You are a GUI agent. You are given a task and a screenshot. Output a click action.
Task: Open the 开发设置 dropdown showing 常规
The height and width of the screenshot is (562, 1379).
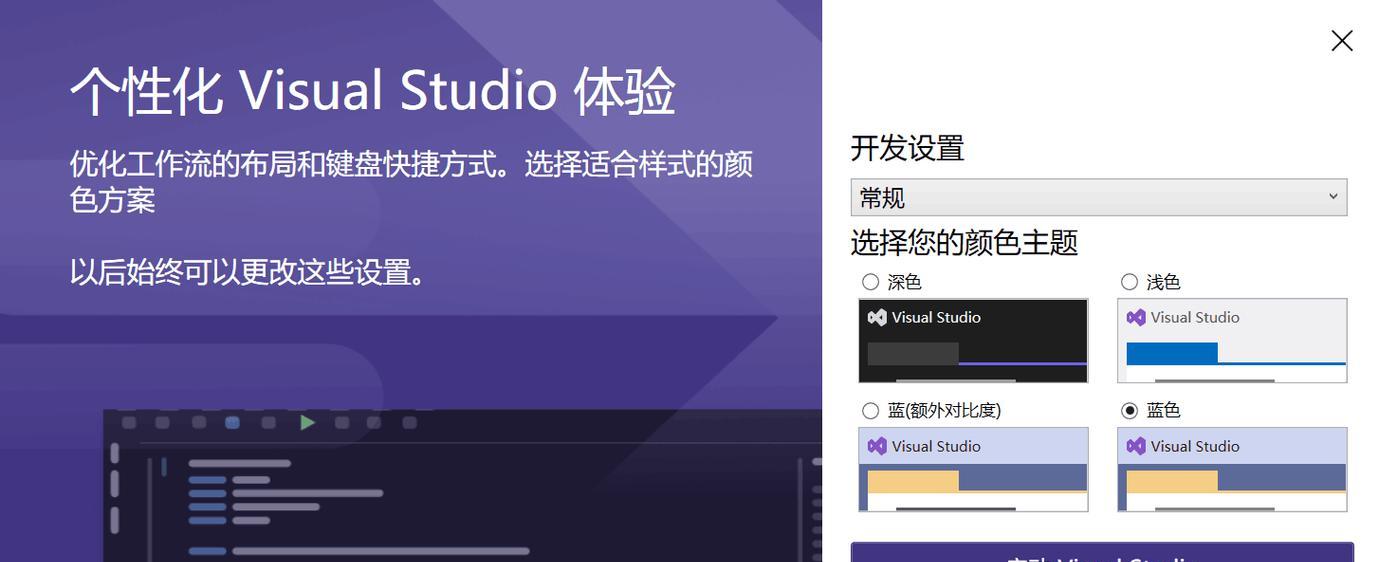(x=1099, y=197)
